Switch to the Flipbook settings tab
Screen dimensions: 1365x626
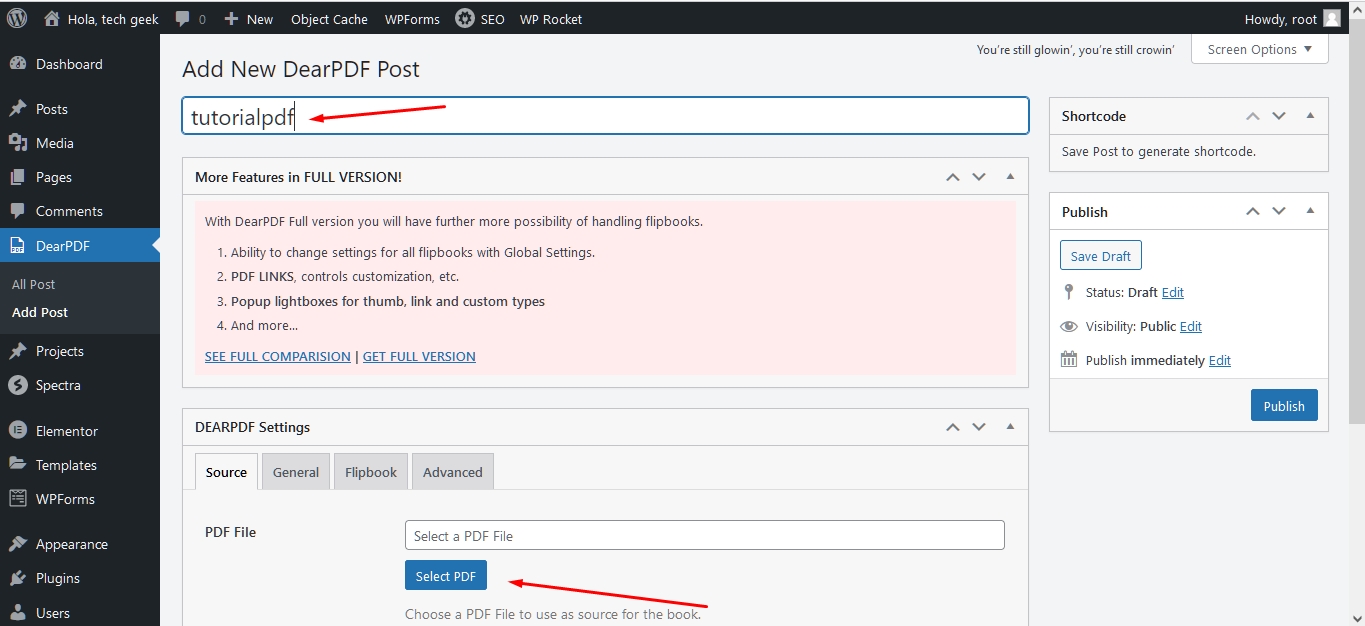pos(371,472)
